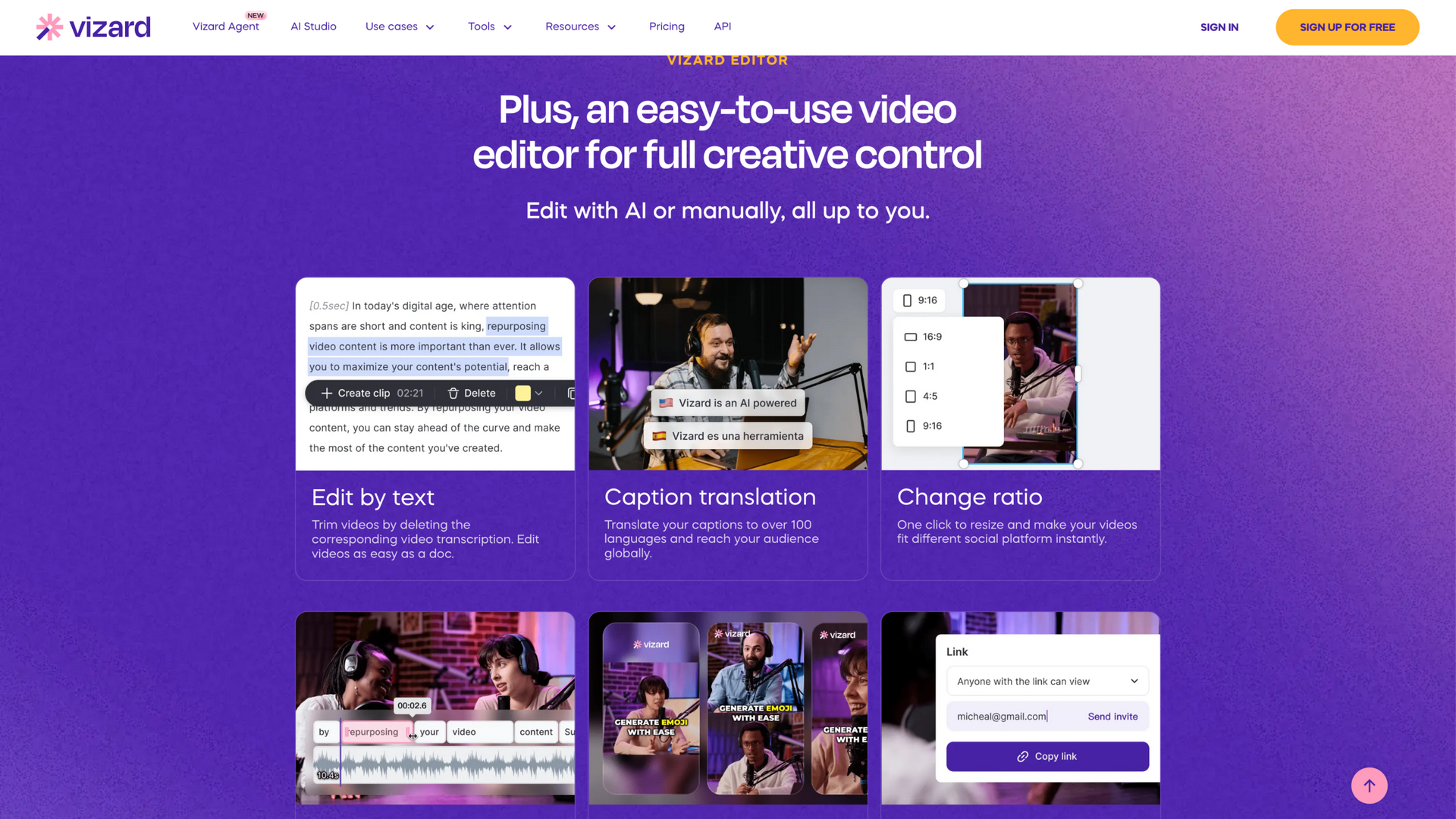Screen dimensions: 1456x819
Task: Click the 'video' word chip on timeline
Action: (x=479, y=732)
